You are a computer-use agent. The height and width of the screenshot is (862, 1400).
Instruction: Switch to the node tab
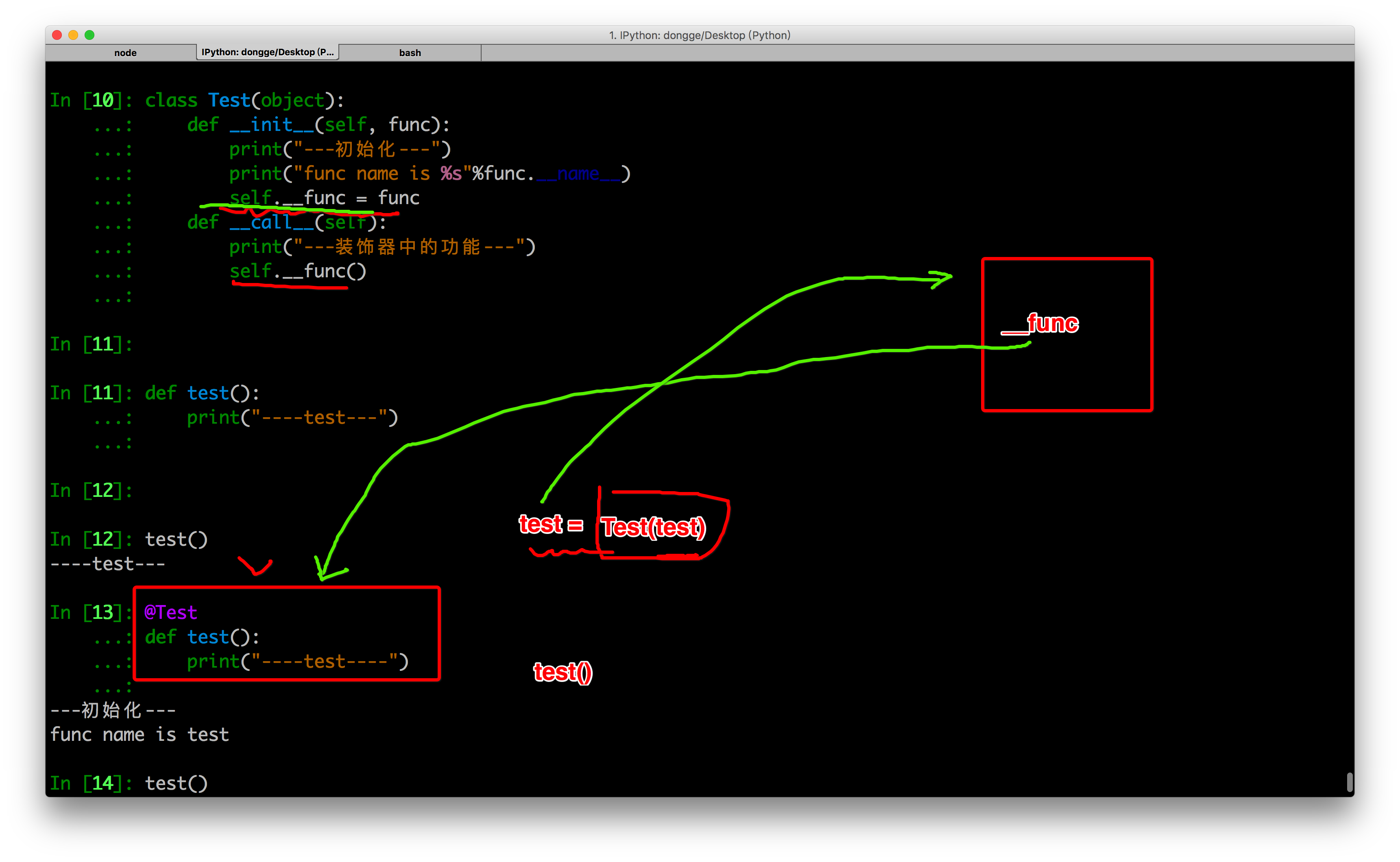[x=125, y=52]
